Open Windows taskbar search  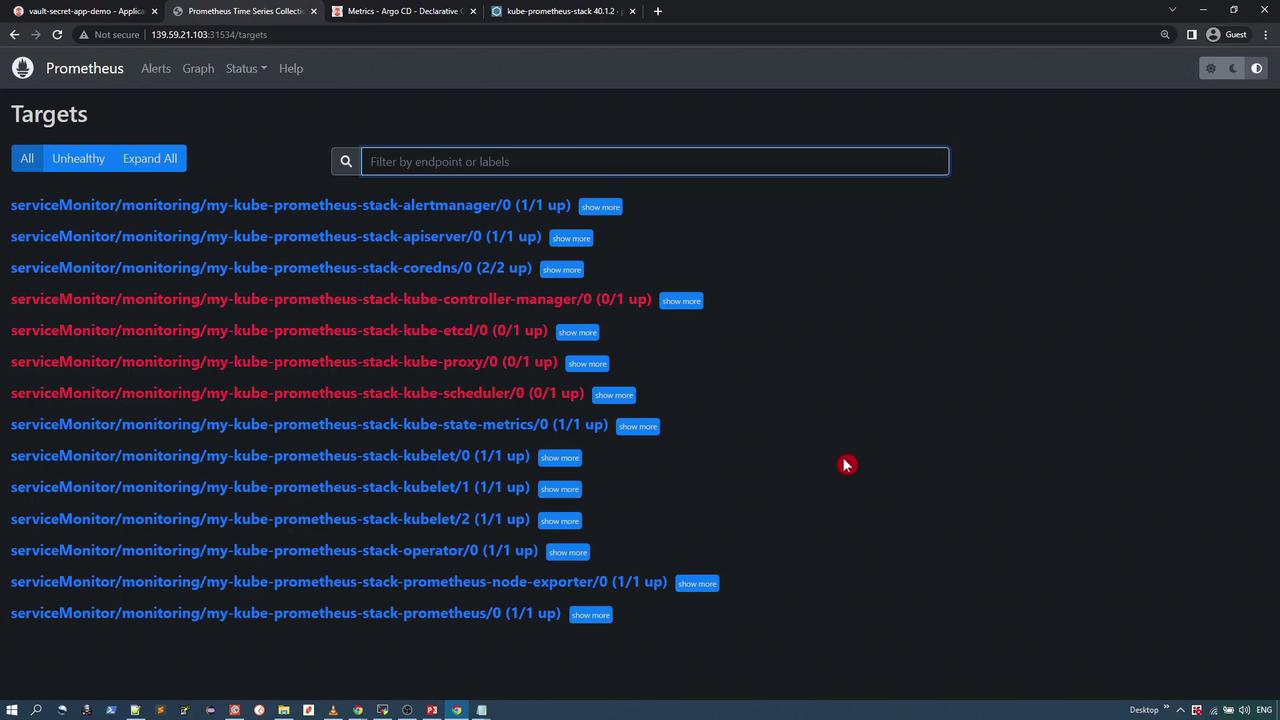tap(37, 710)
